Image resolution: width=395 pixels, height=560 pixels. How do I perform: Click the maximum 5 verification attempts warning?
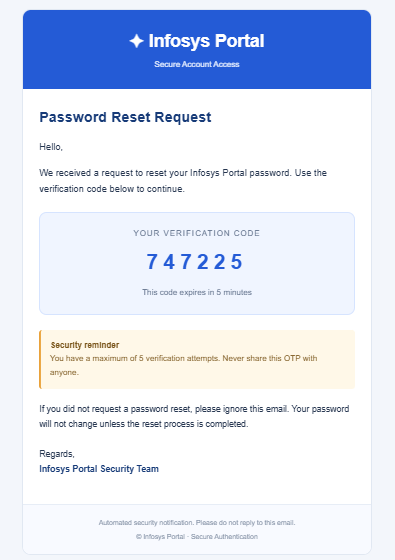(x=184, y=365)
